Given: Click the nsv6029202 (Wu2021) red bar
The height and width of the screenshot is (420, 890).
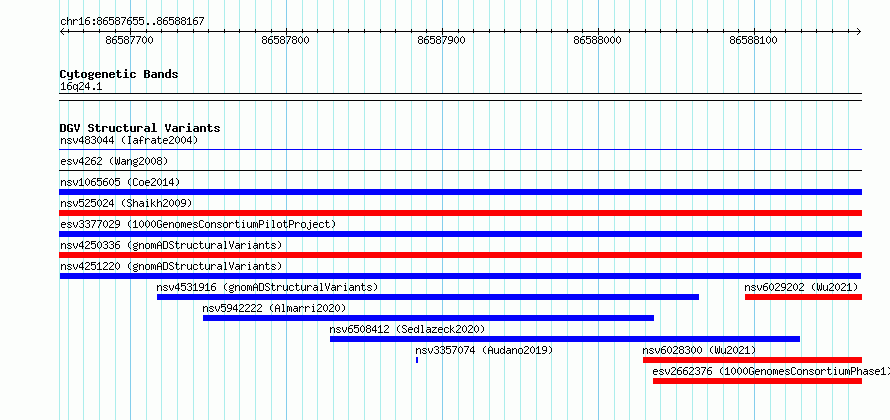Looking at the screenshot, I should [x=803, y=297].
